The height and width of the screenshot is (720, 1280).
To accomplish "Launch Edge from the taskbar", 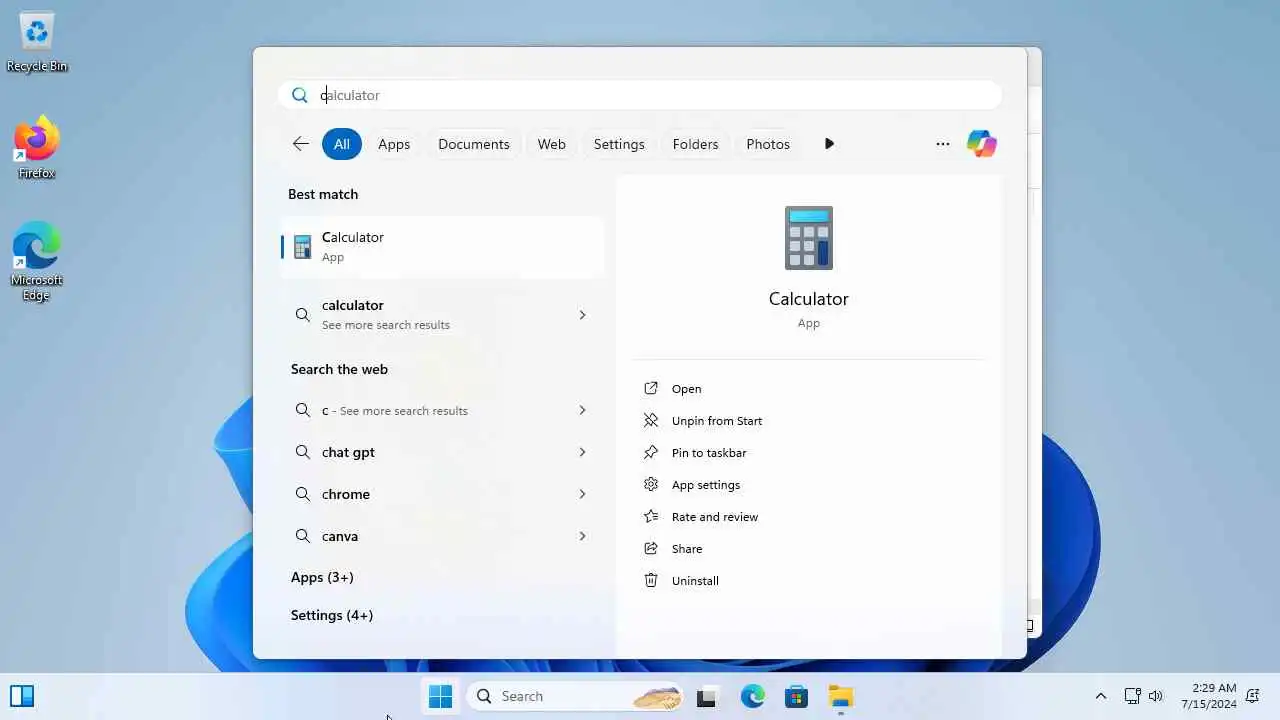I will 752,696.
